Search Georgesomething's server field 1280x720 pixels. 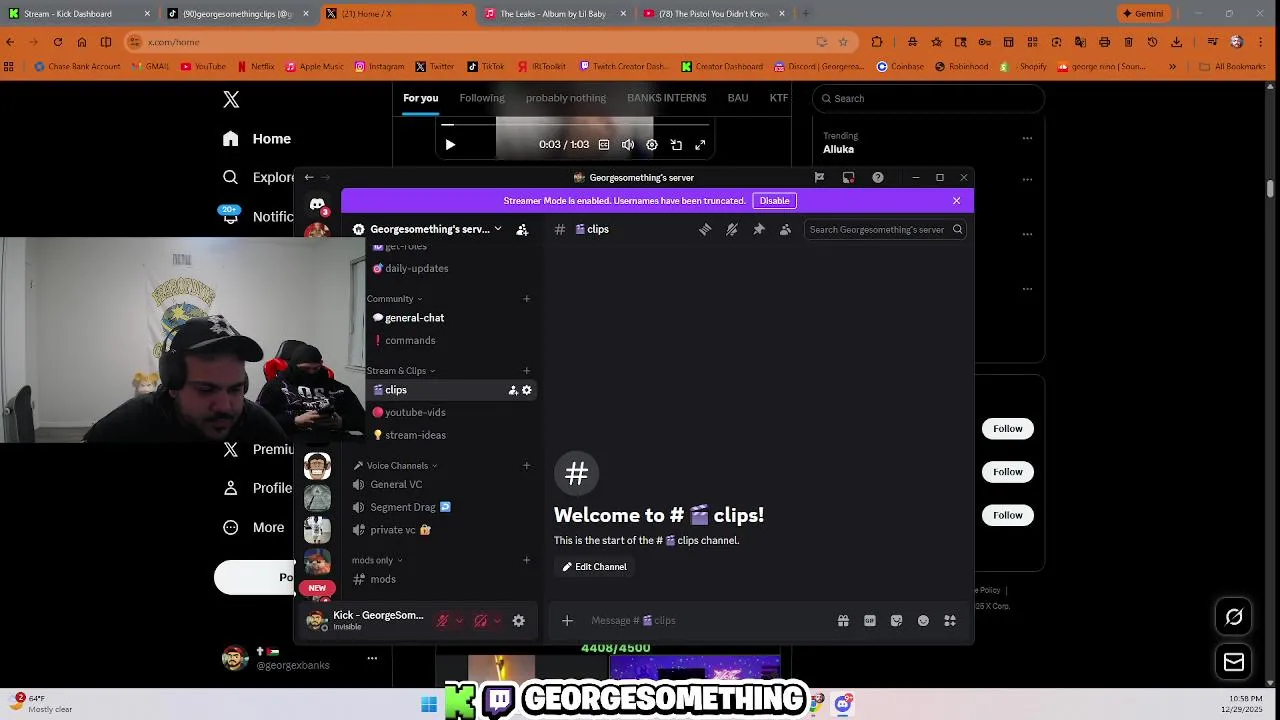pos(885,230)
